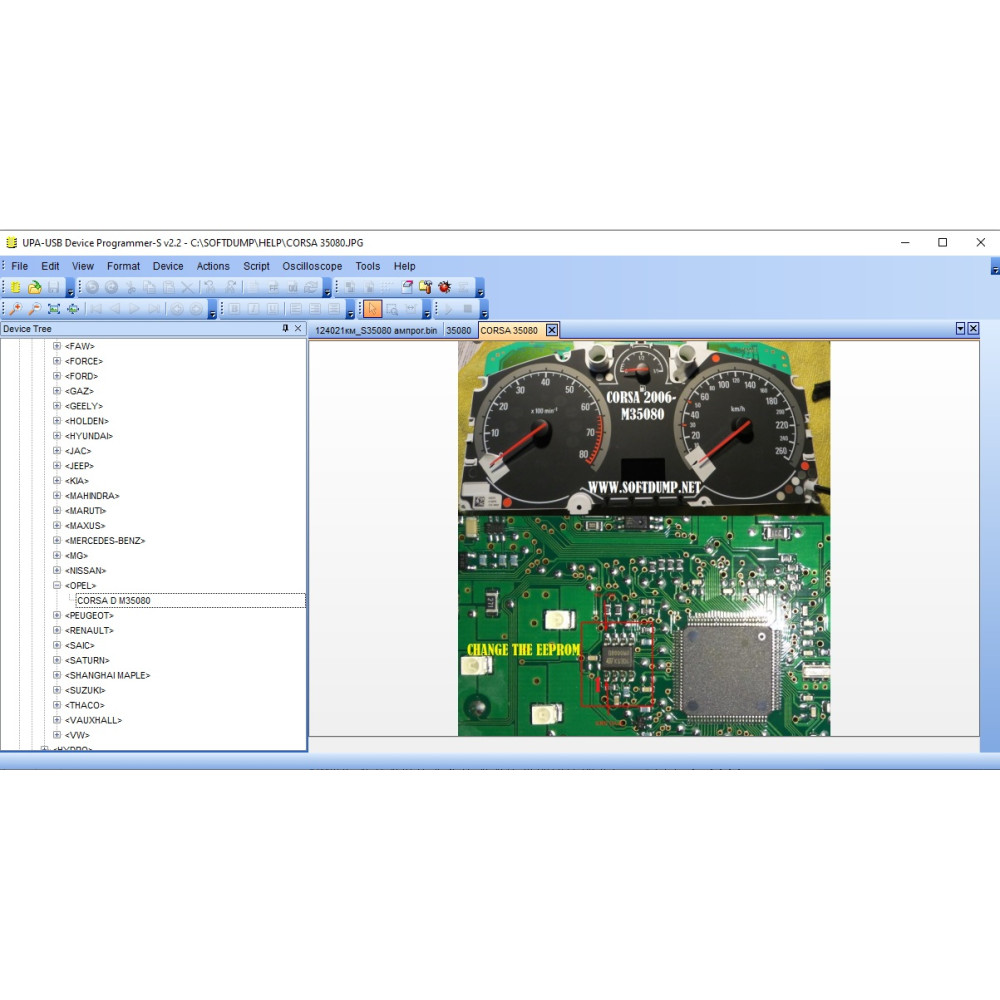
Task: Select the <KIA> tree entry
Action: click(x=77, y=481)
